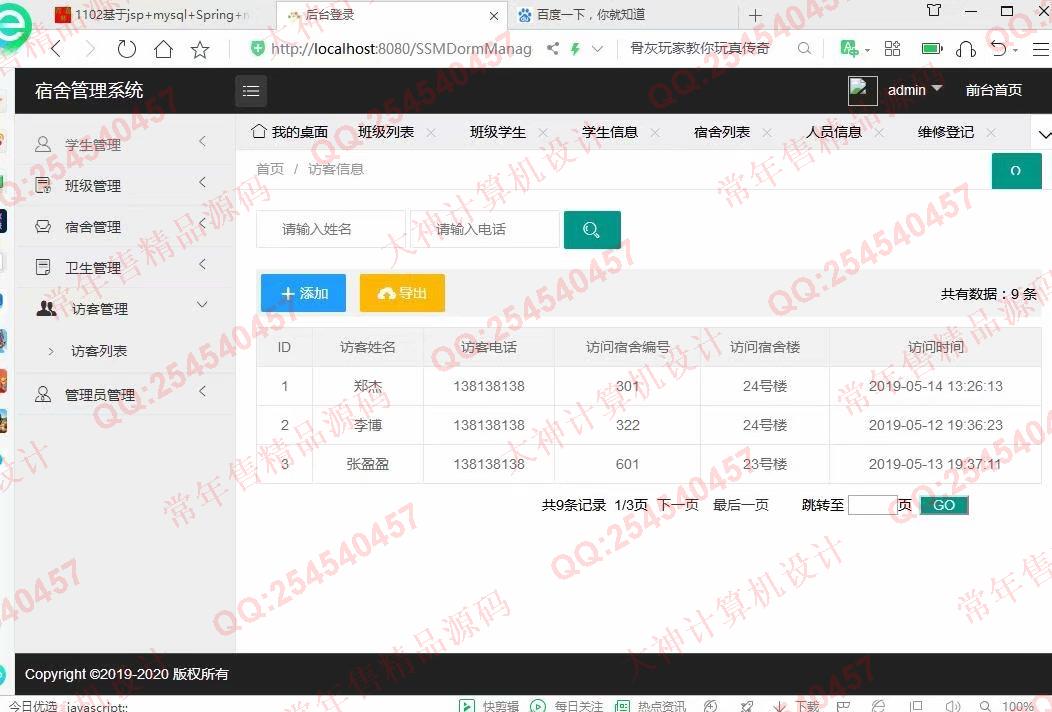Select the visitor name 郑杰 cell

(368, 386)
